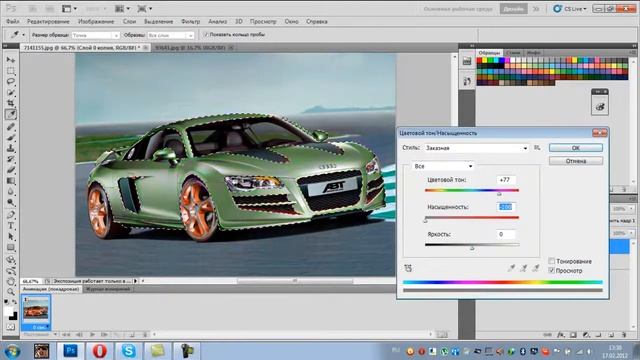
Task: Open the Фильтр menu
Action: [x=190, y=22]
